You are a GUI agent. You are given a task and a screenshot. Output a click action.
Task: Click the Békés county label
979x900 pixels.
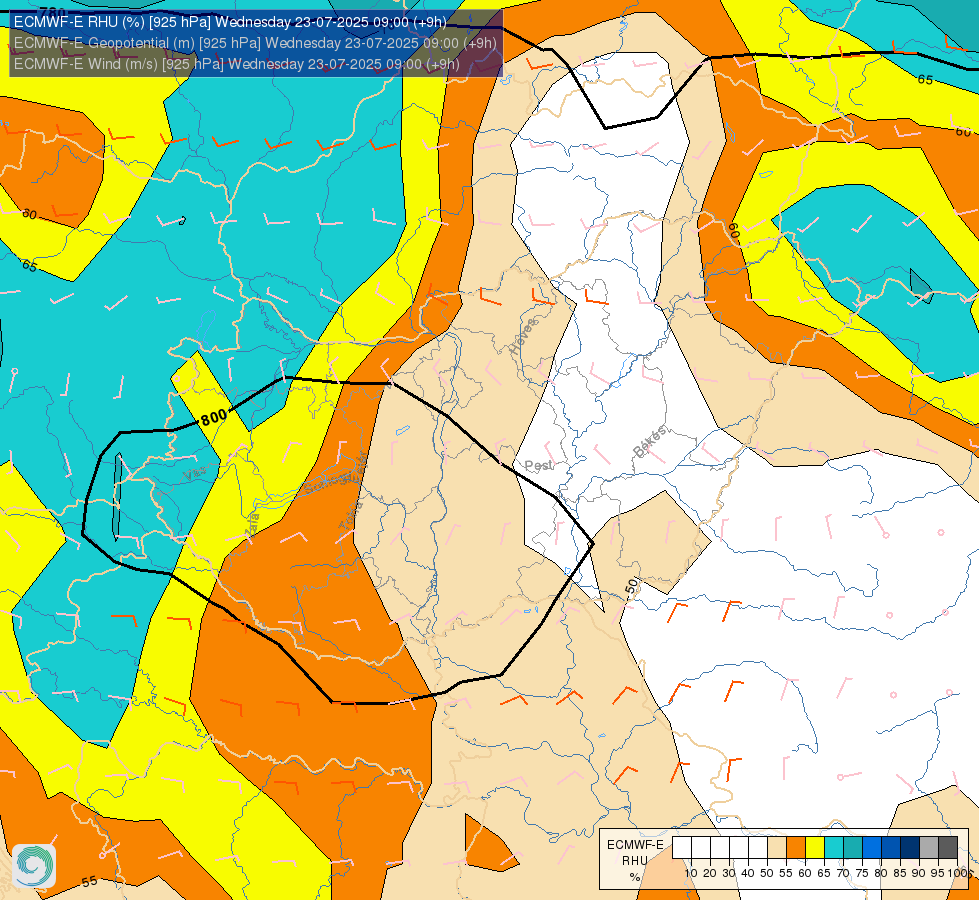650,441
